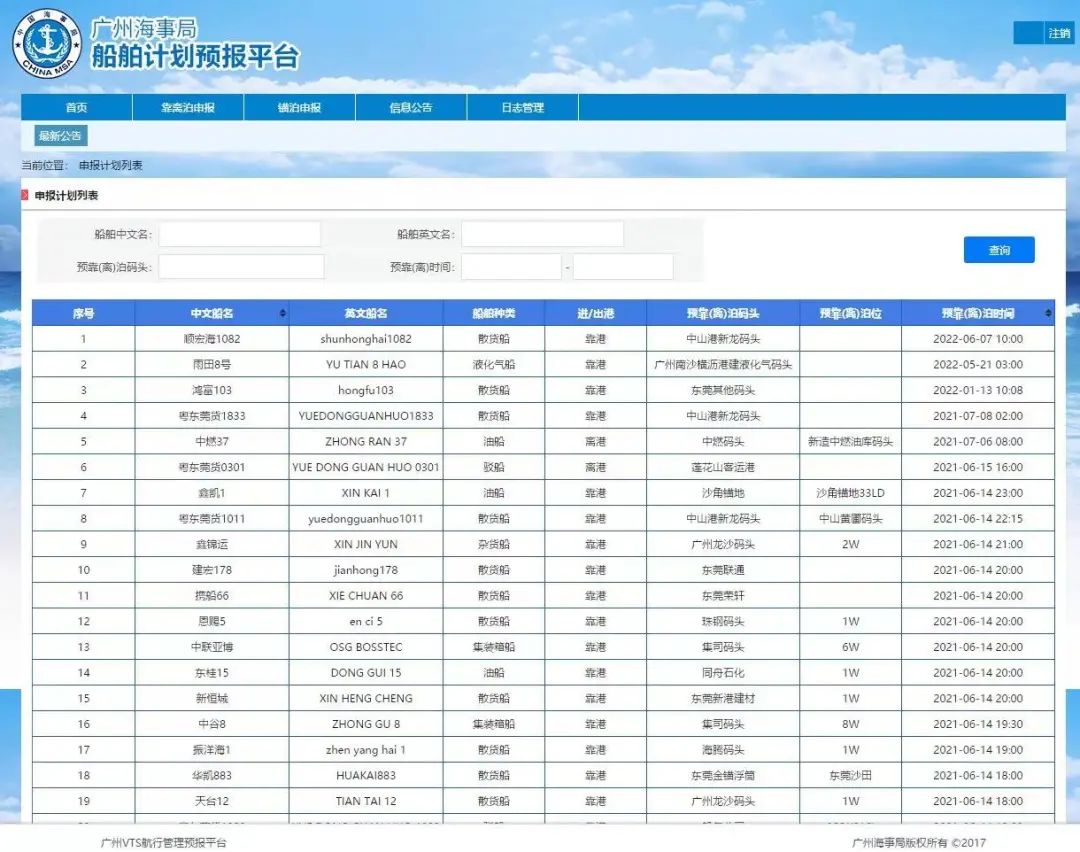Select the 预靠(离)泊码头 input field
The width and height of the screenshot is (1080, 852).
[241, 267]
